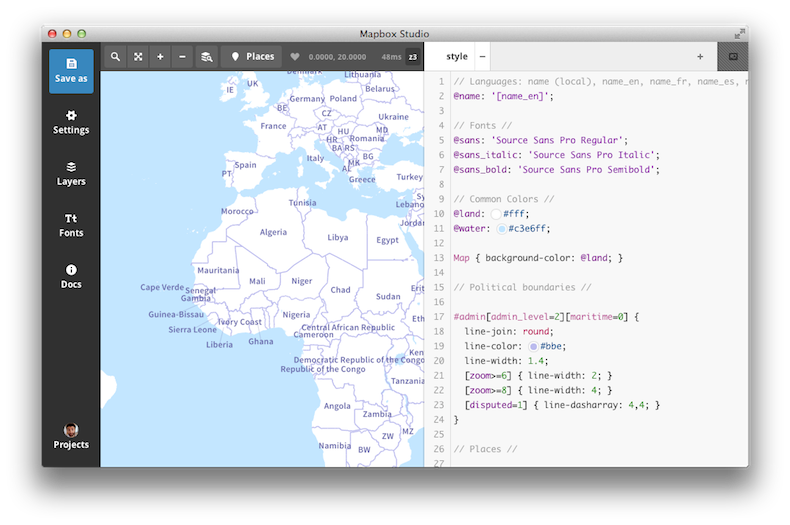The width and height of the screenshot is (790, 525).
Task: Toggle fullscreen map with expand arrows icon
Action: [x=138, y=56]
